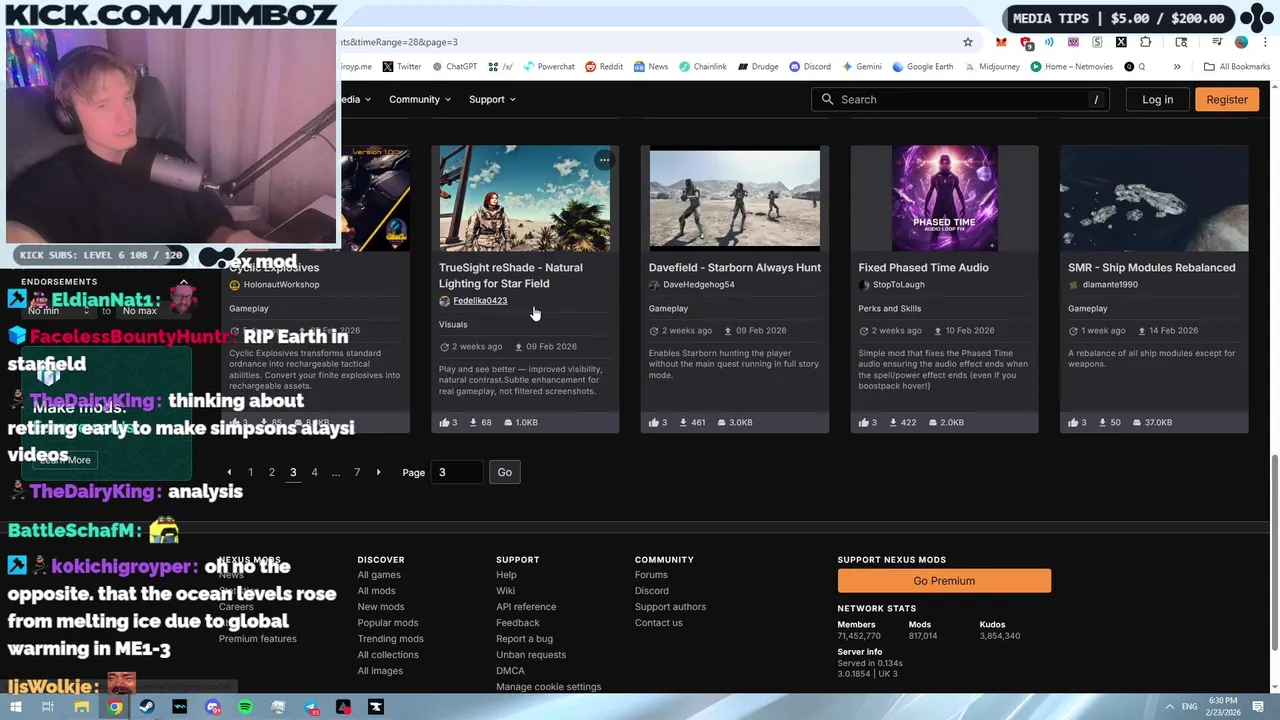Open the Perks and Skills category
1280x720 pixels.
pos(889,308)
